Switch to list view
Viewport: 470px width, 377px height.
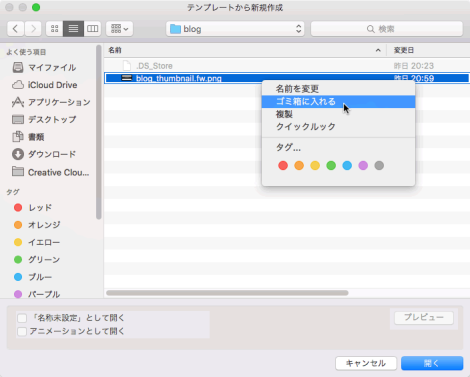click(x=73, y=29)
